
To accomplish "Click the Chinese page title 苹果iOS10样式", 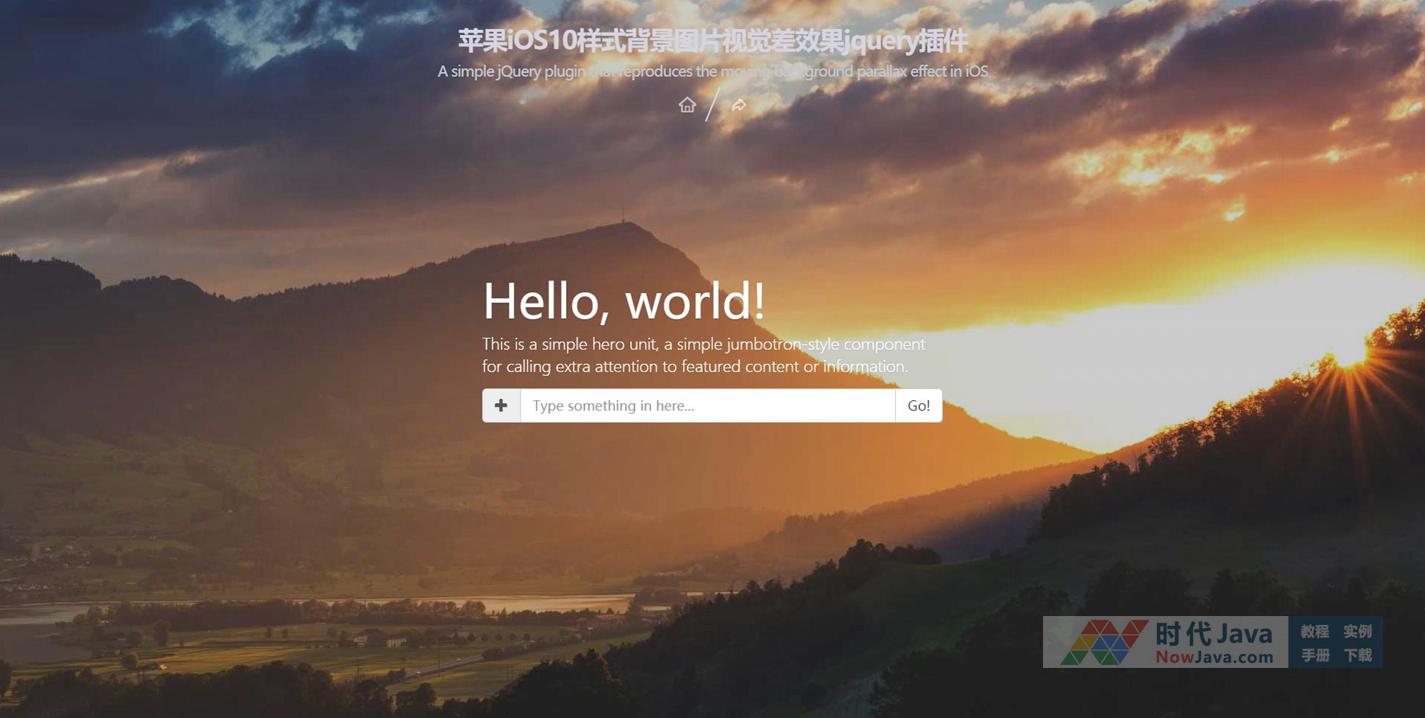I will point(712,41).
